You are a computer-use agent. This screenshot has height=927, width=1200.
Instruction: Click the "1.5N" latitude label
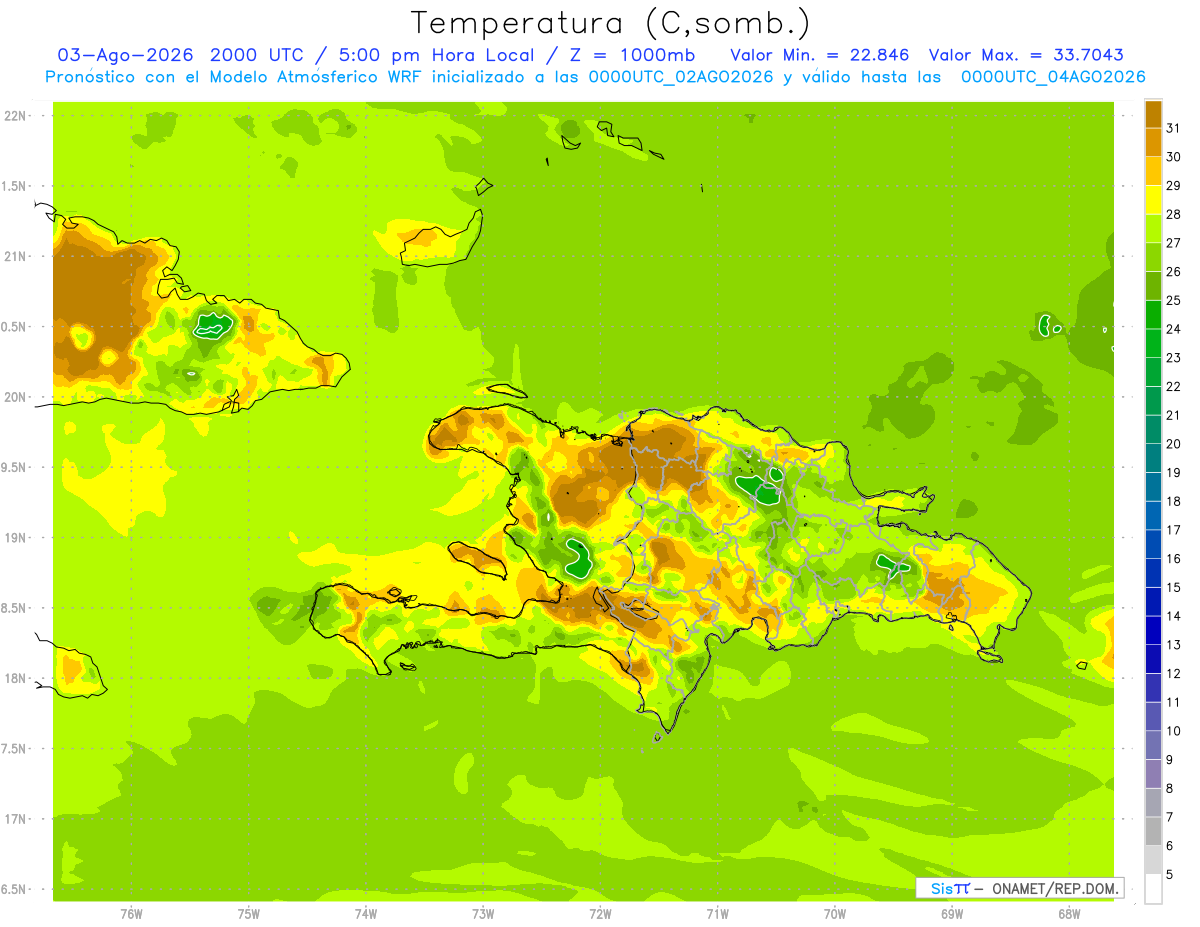[14, 186]
